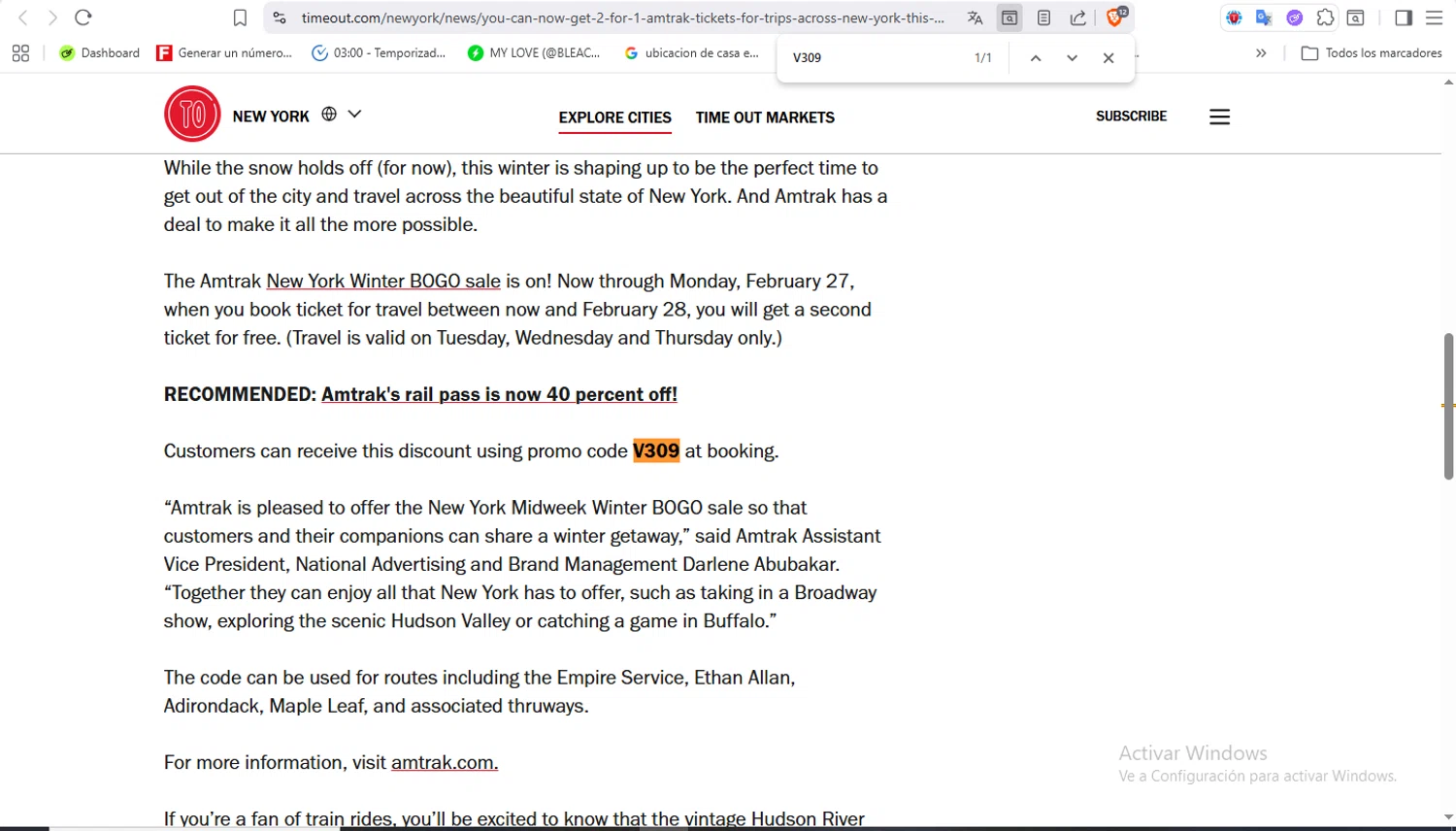Open the Dashboard bookmark
Image resolution: width=1456 pixels, height=831 pixels.
tap(99, 53)
